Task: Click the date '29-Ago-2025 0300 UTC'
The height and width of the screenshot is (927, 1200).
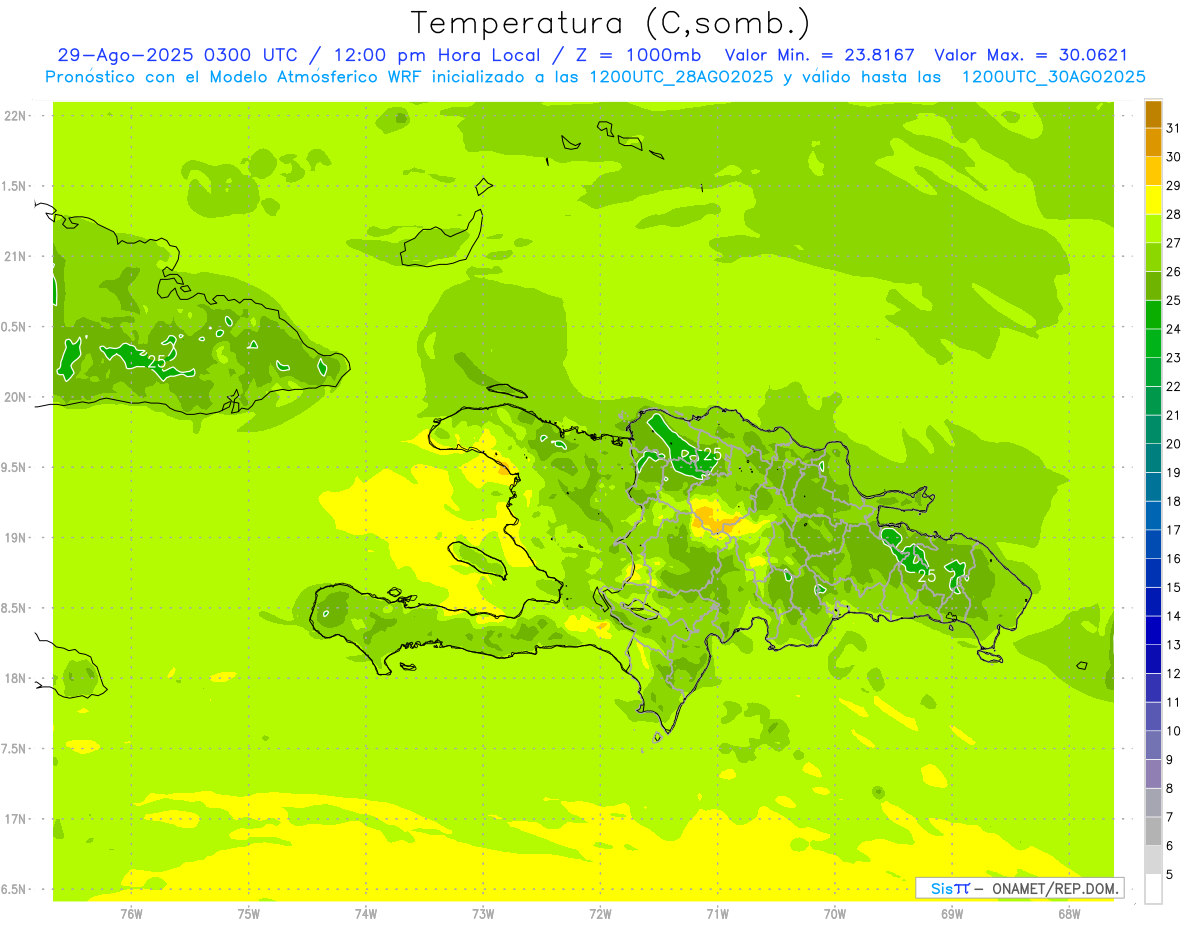Action: tap(177, 55)
